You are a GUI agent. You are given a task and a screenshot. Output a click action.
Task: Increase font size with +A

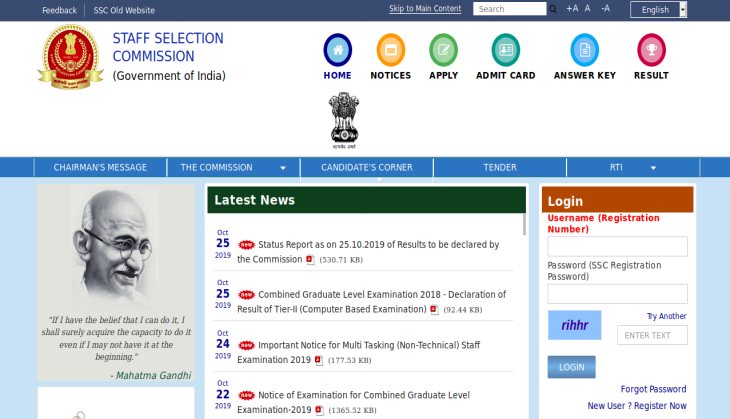coord(572,8)
